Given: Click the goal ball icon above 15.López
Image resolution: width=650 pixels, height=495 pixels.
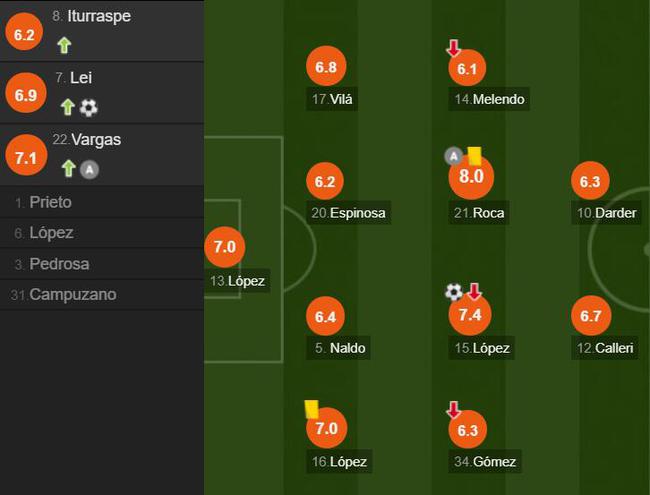Looking at the screenshot, I should [454, 292].
